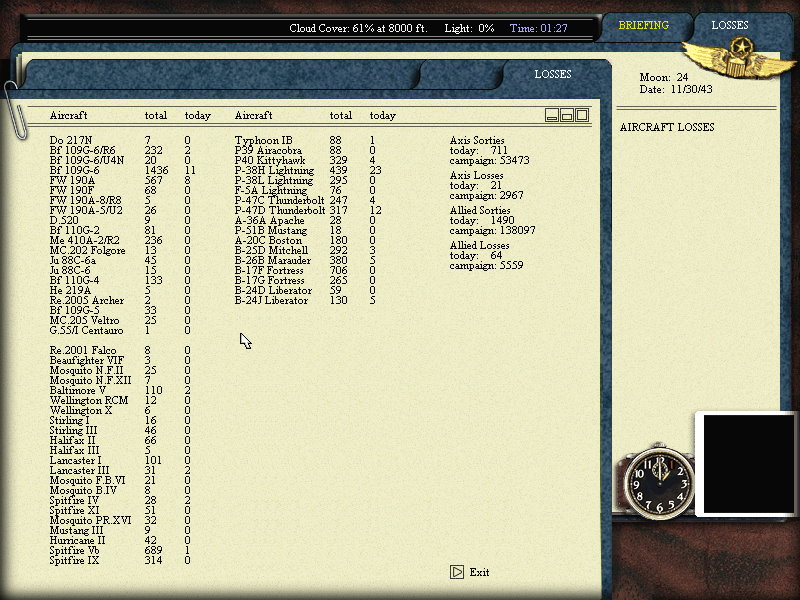Click Cloud Cover: 61% at 8000 ft.
The width and height of the screenshot is (800, 600).
pyautogui.click(x=358, y=28)
